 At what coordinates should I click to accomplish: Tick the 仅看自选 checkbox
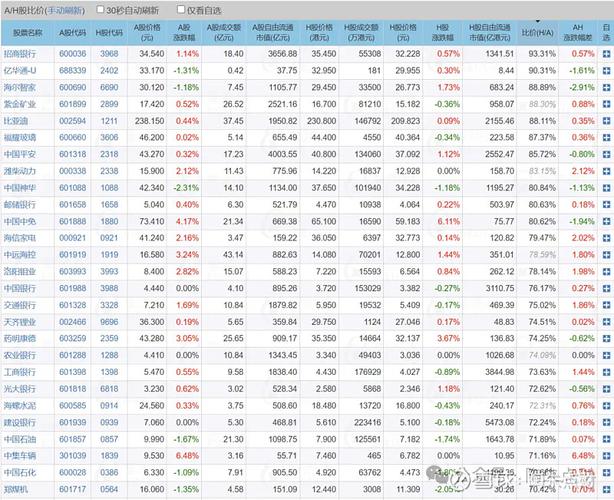[181, 9]
